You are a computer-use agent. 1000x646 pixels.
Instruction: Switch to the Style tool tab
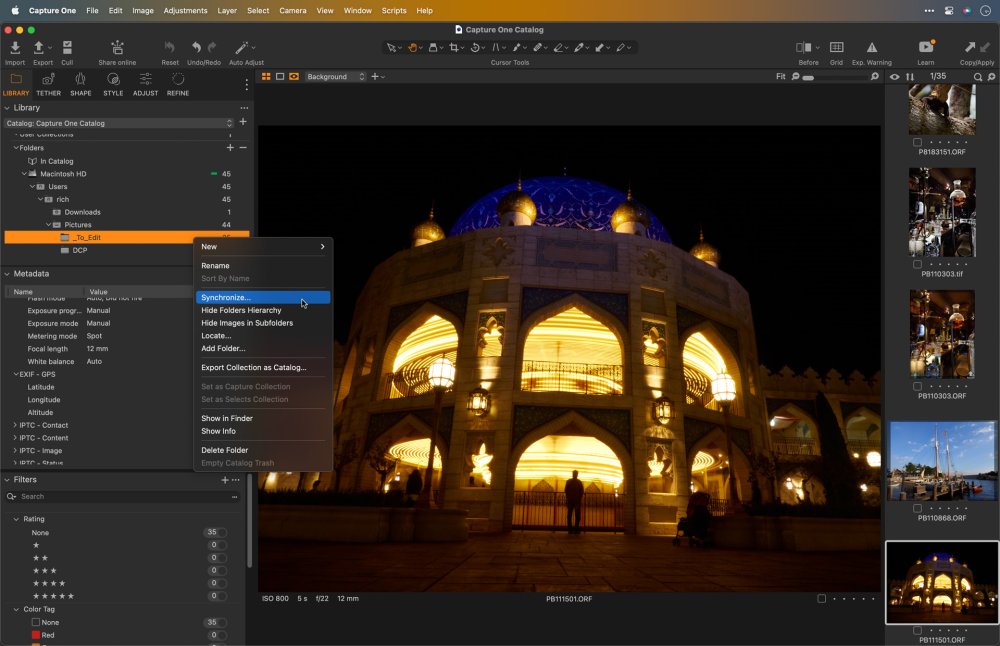pyautogui.click(x=113, y=80)
